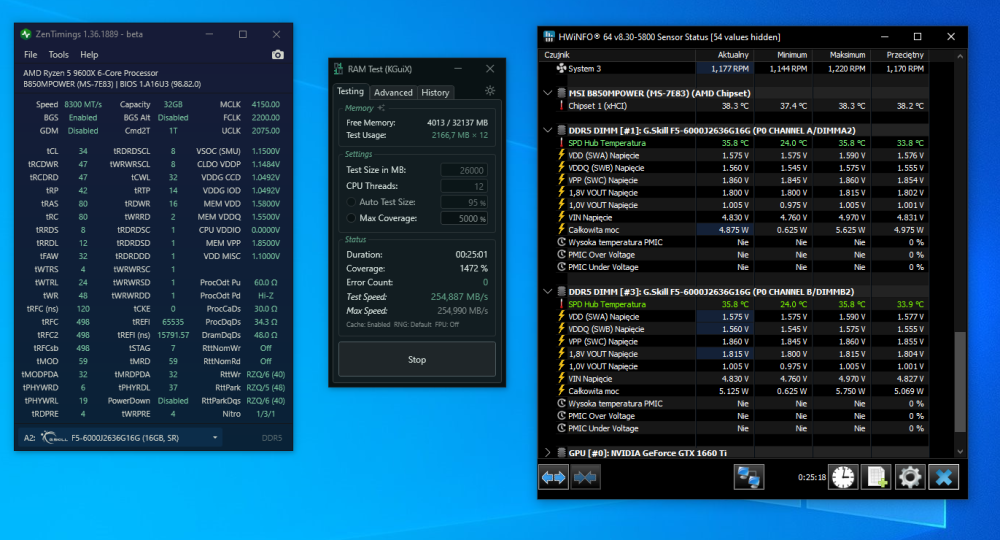Viewport: 1000px width, 540px height.
Task: Click the ZenTimings camera screenshot icon
Action: 278,55
